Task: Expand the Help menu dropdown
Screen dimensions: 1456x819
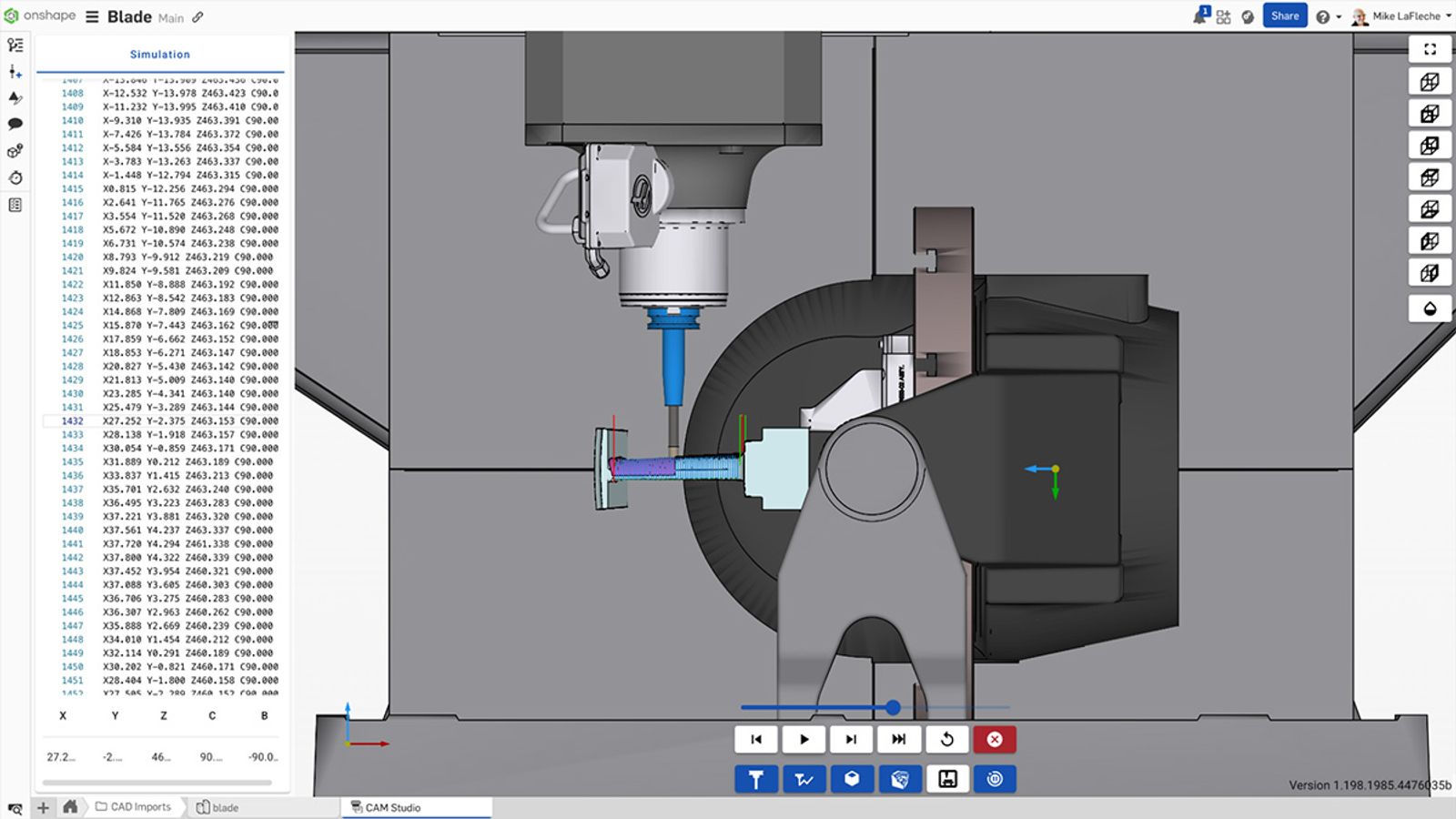Action: pyautogui.click(x=1328, y=16)
